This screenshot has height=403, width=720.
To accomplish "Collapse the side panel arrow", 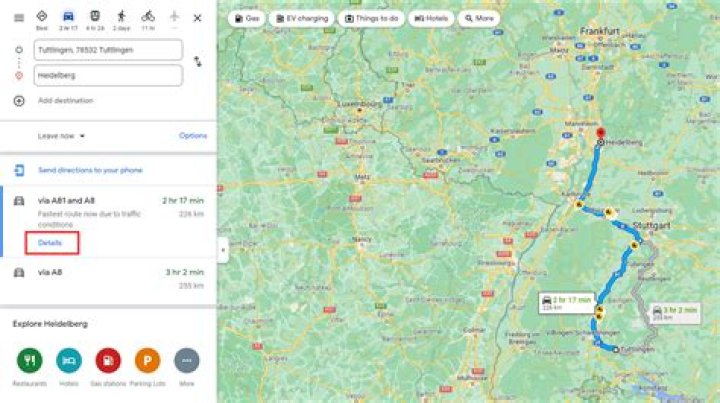I will (x=223, y=250).
